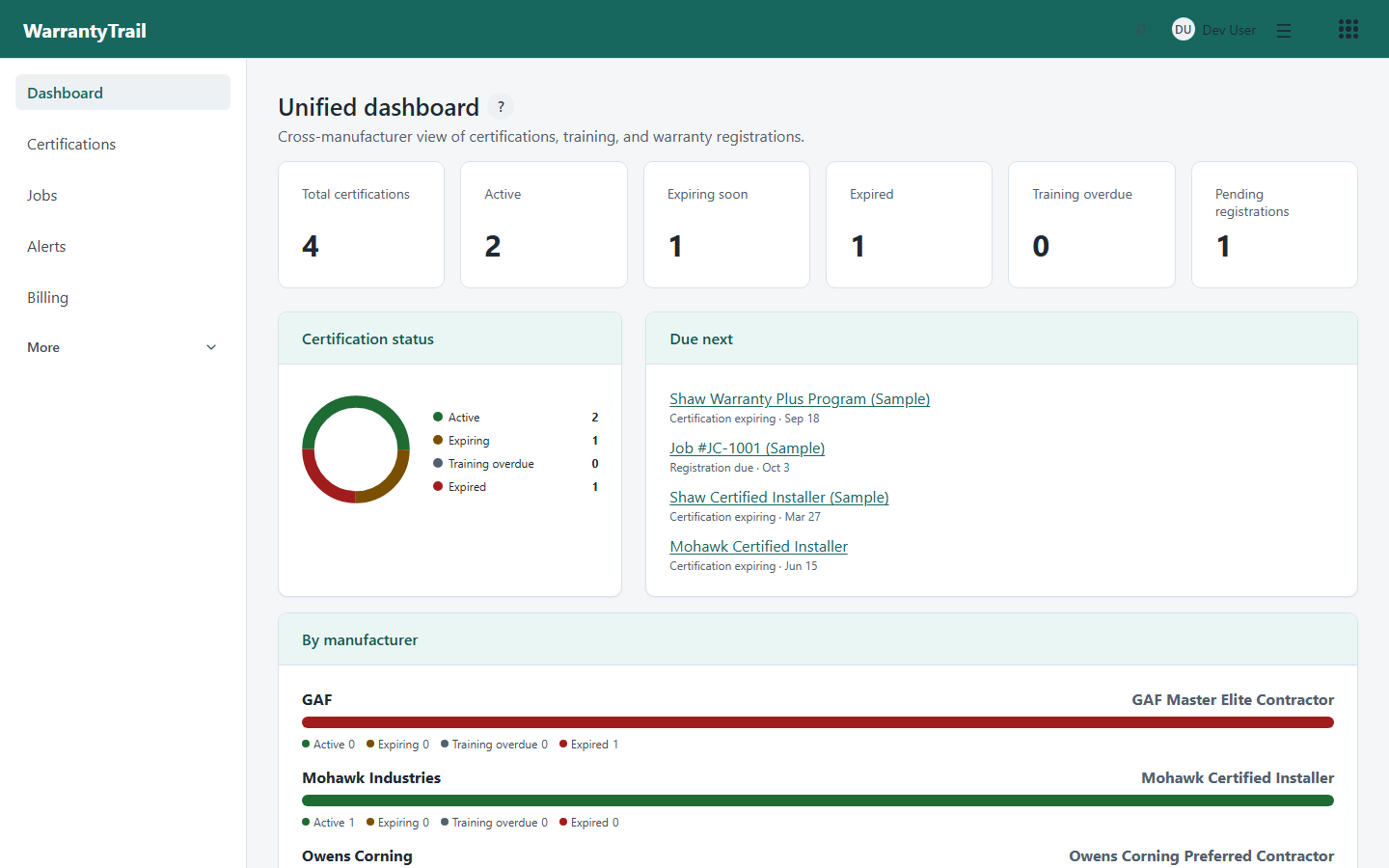
Task: Click the help question mark icon
Action: (501, 107)
